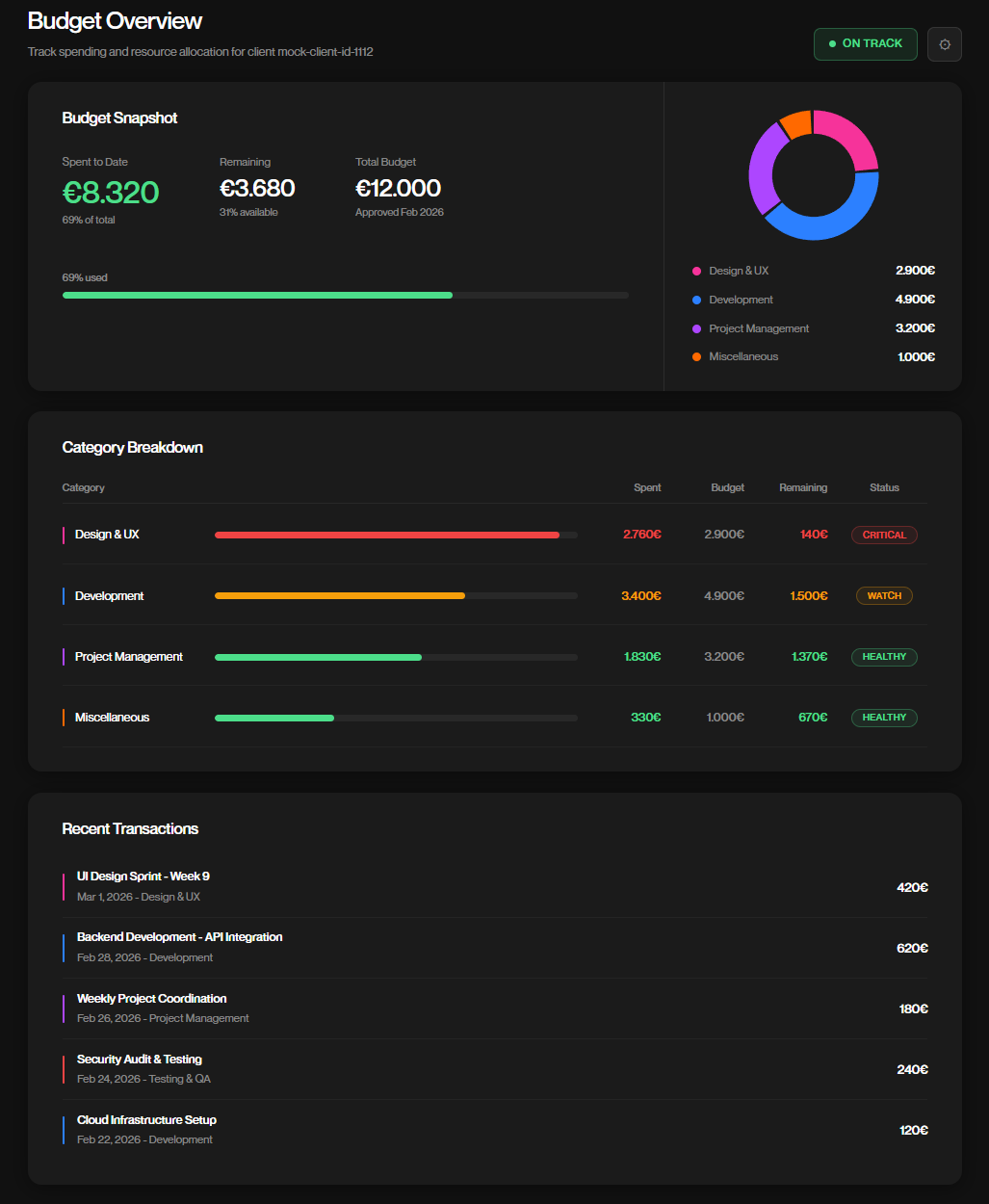Toggle the CRITICAL status badge for Design & UX
989x1204 pixels.
pos(883,535)
